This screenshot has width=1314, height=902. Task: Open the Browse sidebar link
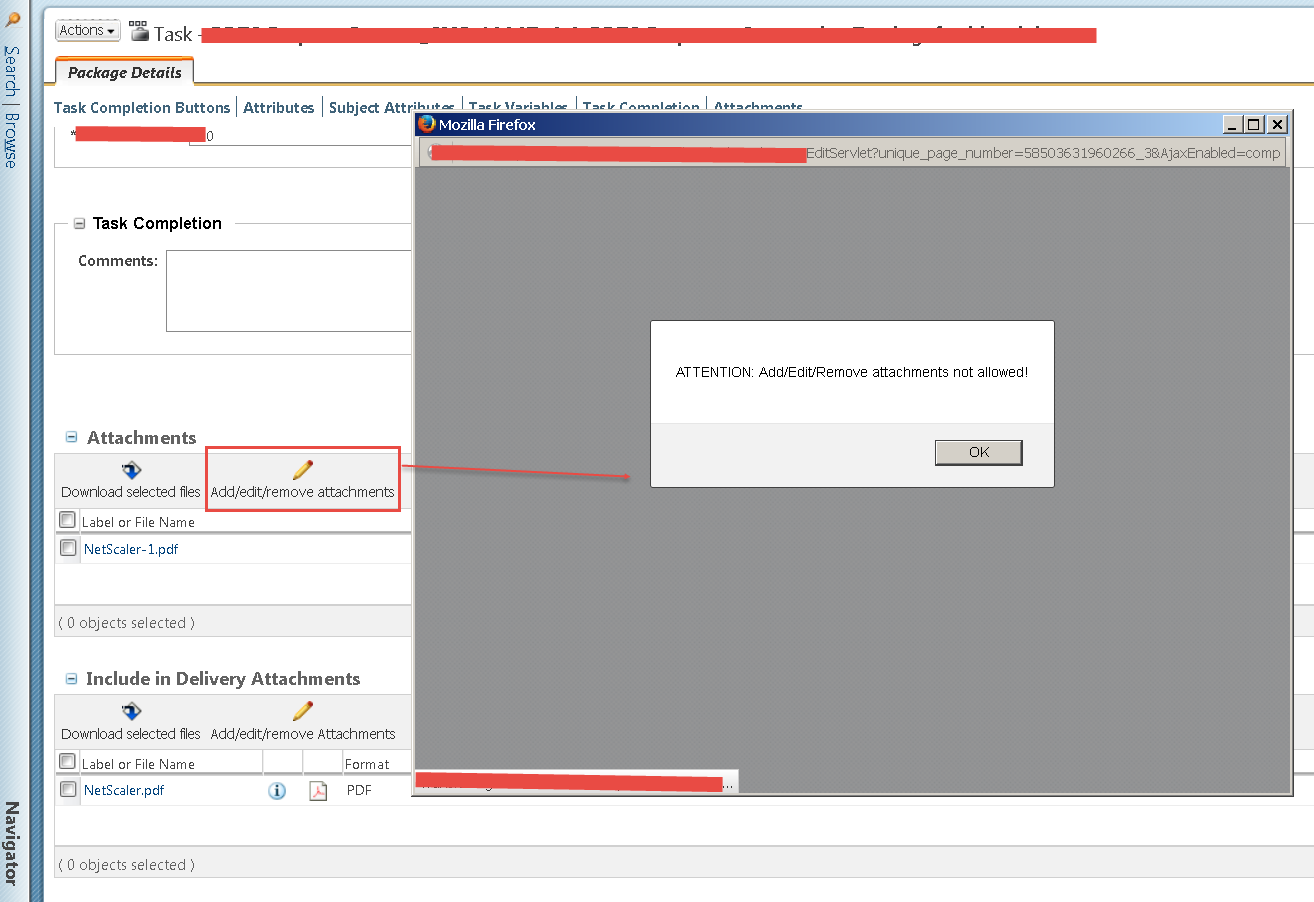tap(12, 140)
